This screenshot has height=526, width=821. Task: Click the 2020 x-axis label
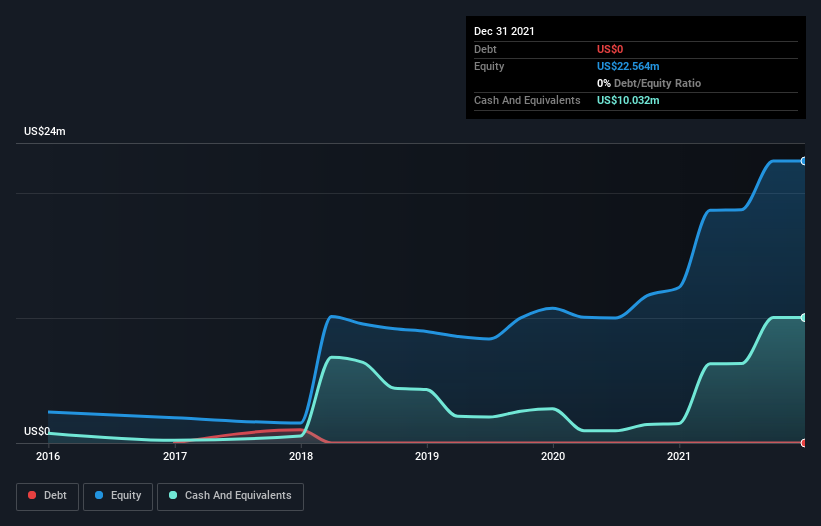tap(553, 456)
